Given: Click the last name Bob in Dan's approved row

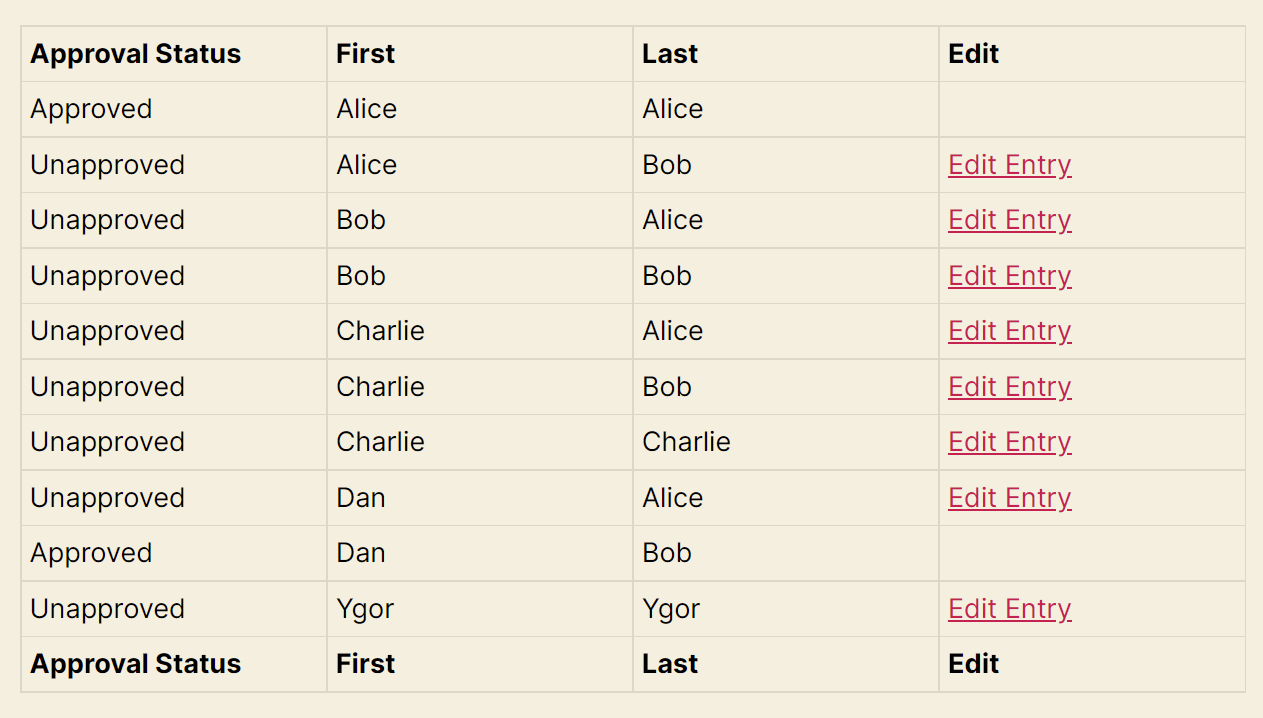Looking at the screenshot, I should pyautogui.click(x=667, y=553).
